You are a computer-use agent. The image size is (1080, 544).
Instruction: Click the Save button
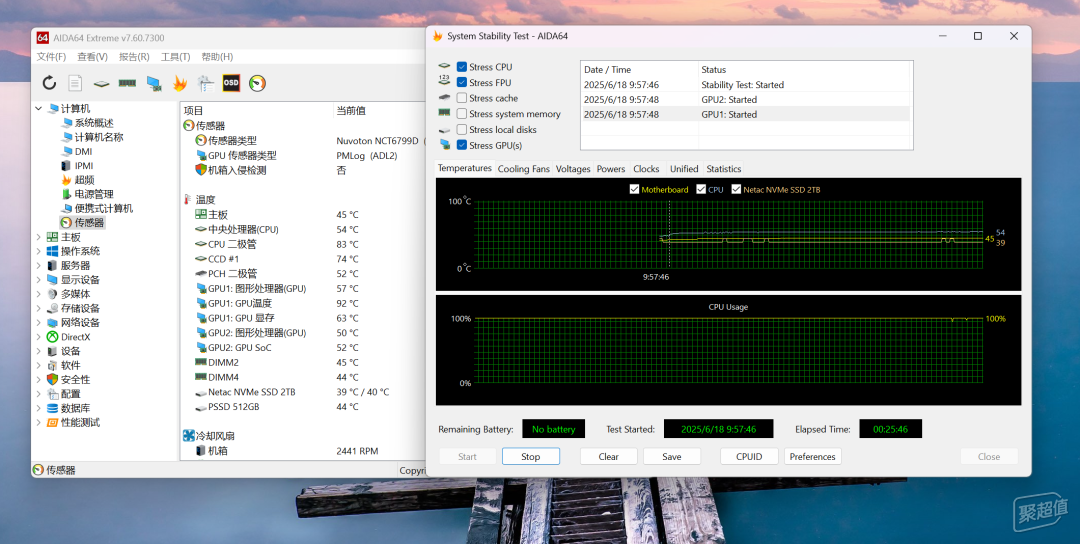point(672,457)
